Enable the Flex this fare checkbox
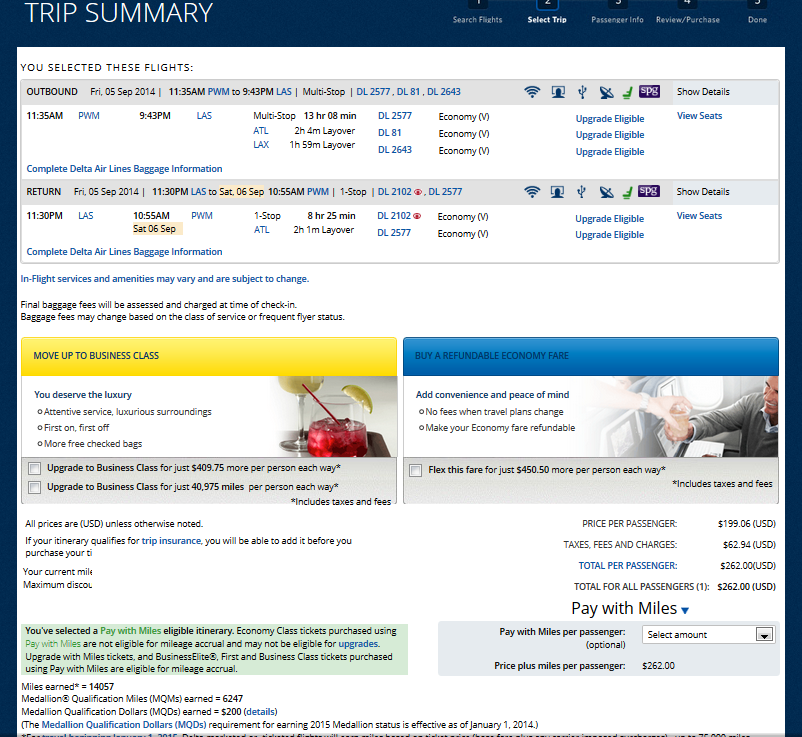 415,469
